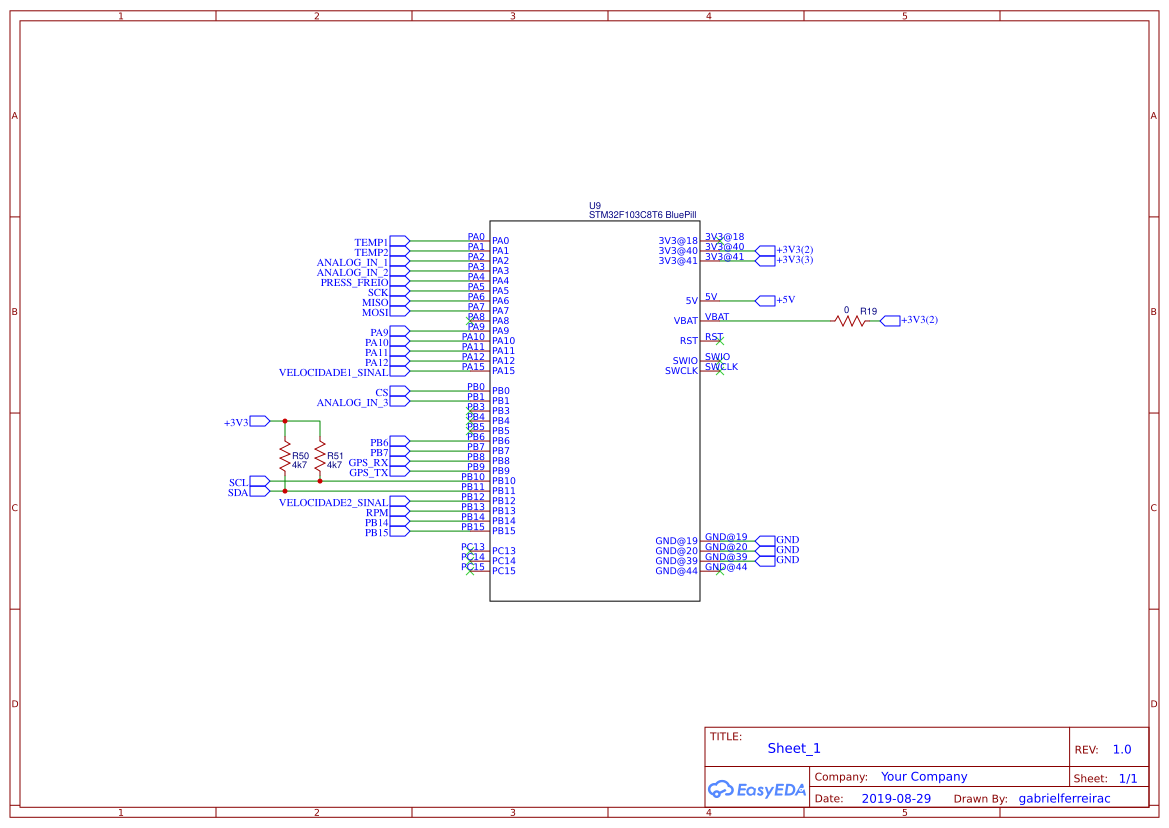The height and width of the screenshot is (828, 1169).
Task: Click the ANALOG_IN_2 net label
Action: (x=353, y=273)
